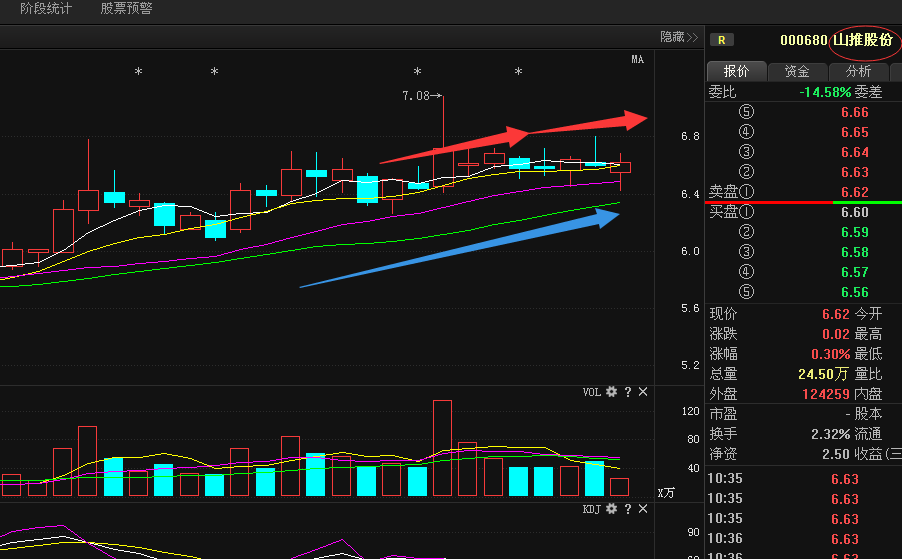Click the KDJ indicator label

click(x=591, y=510)
